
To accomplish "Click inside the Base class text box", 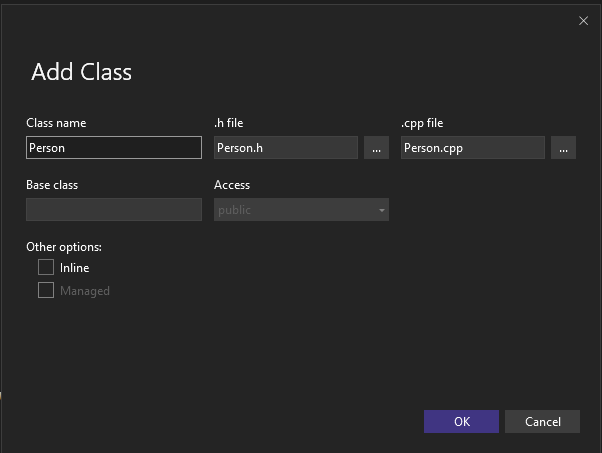I will pos(113,210).
